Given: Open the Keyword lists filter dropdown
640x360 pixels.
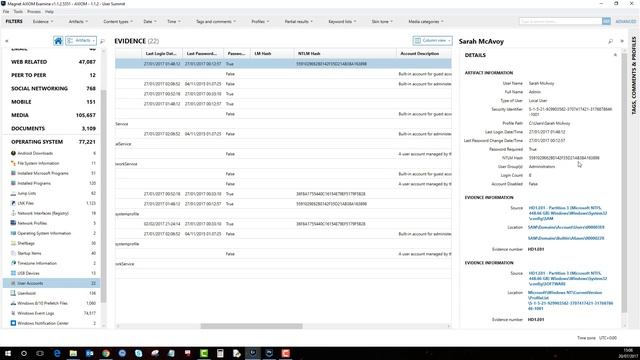Looking at the screenshot, I should (x=342, y=22).
